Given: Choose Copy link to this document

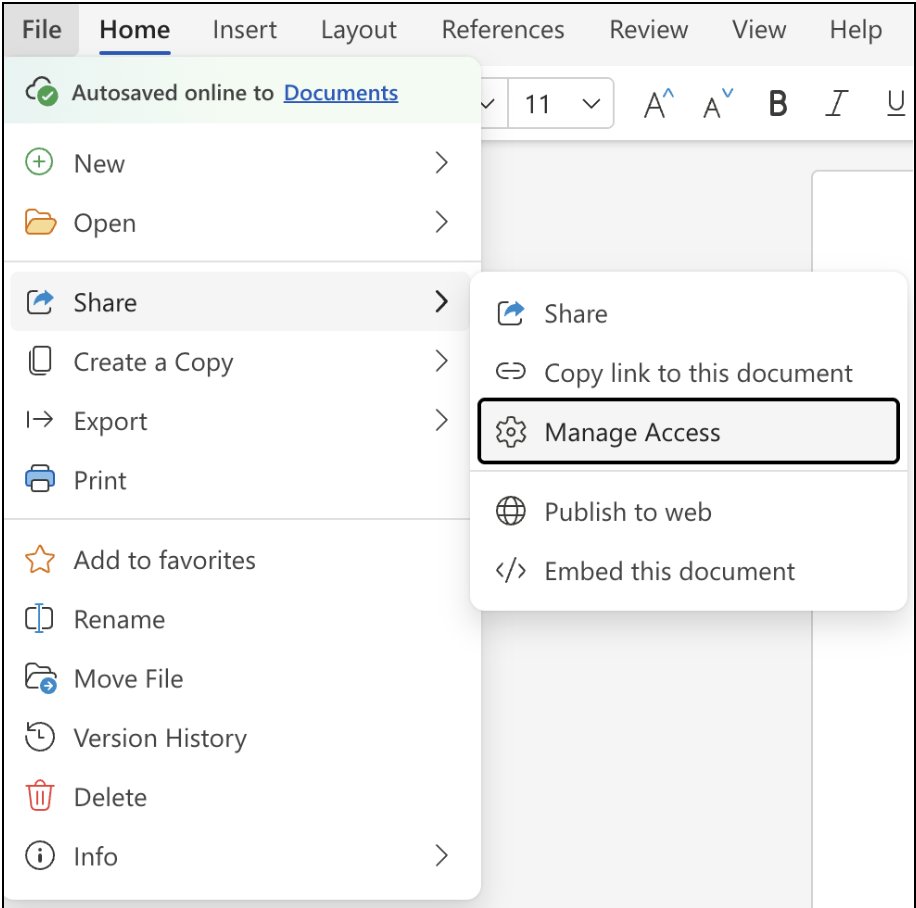Looking at the screenshot, I should coord(688,373).
